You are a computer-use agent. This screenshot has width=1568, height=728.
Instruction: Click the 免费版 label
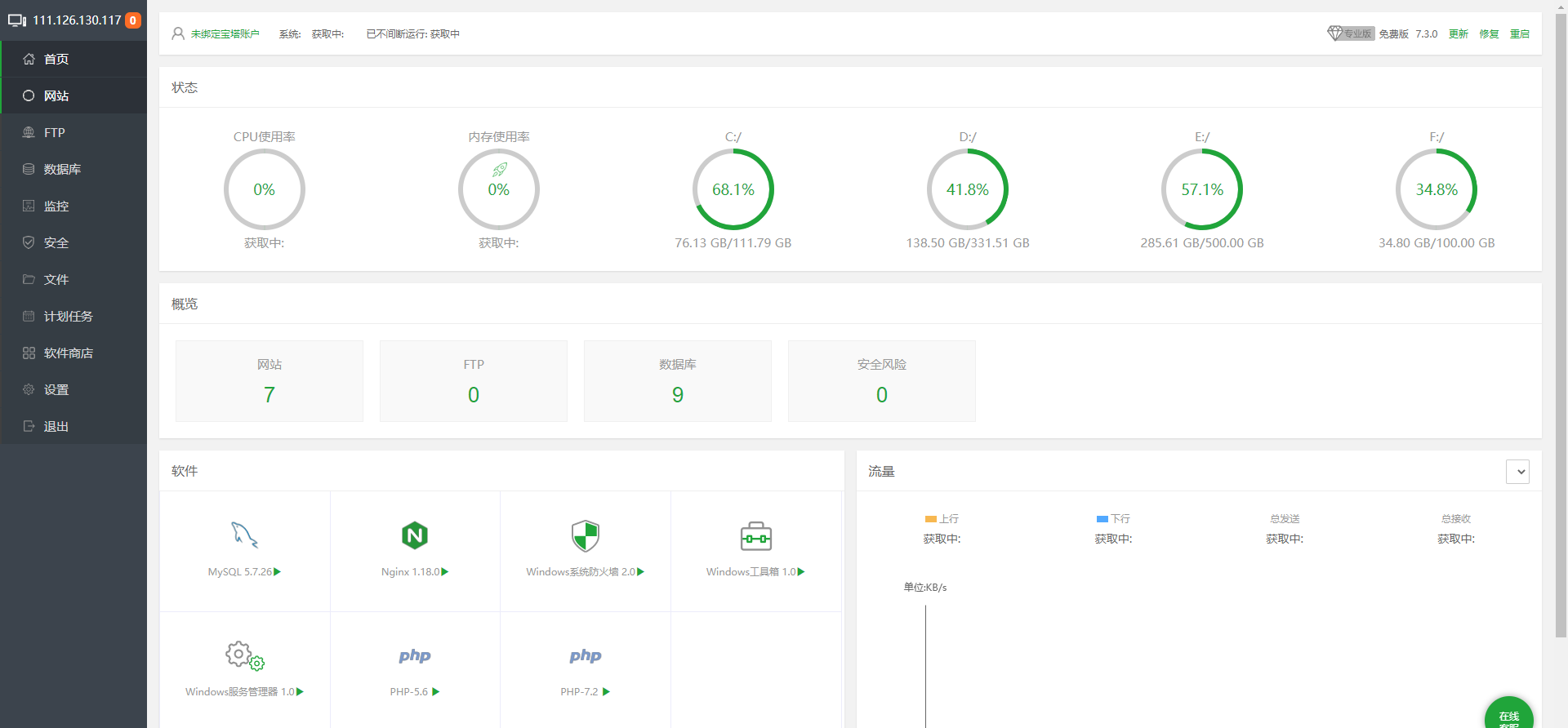pos(1394,33)
